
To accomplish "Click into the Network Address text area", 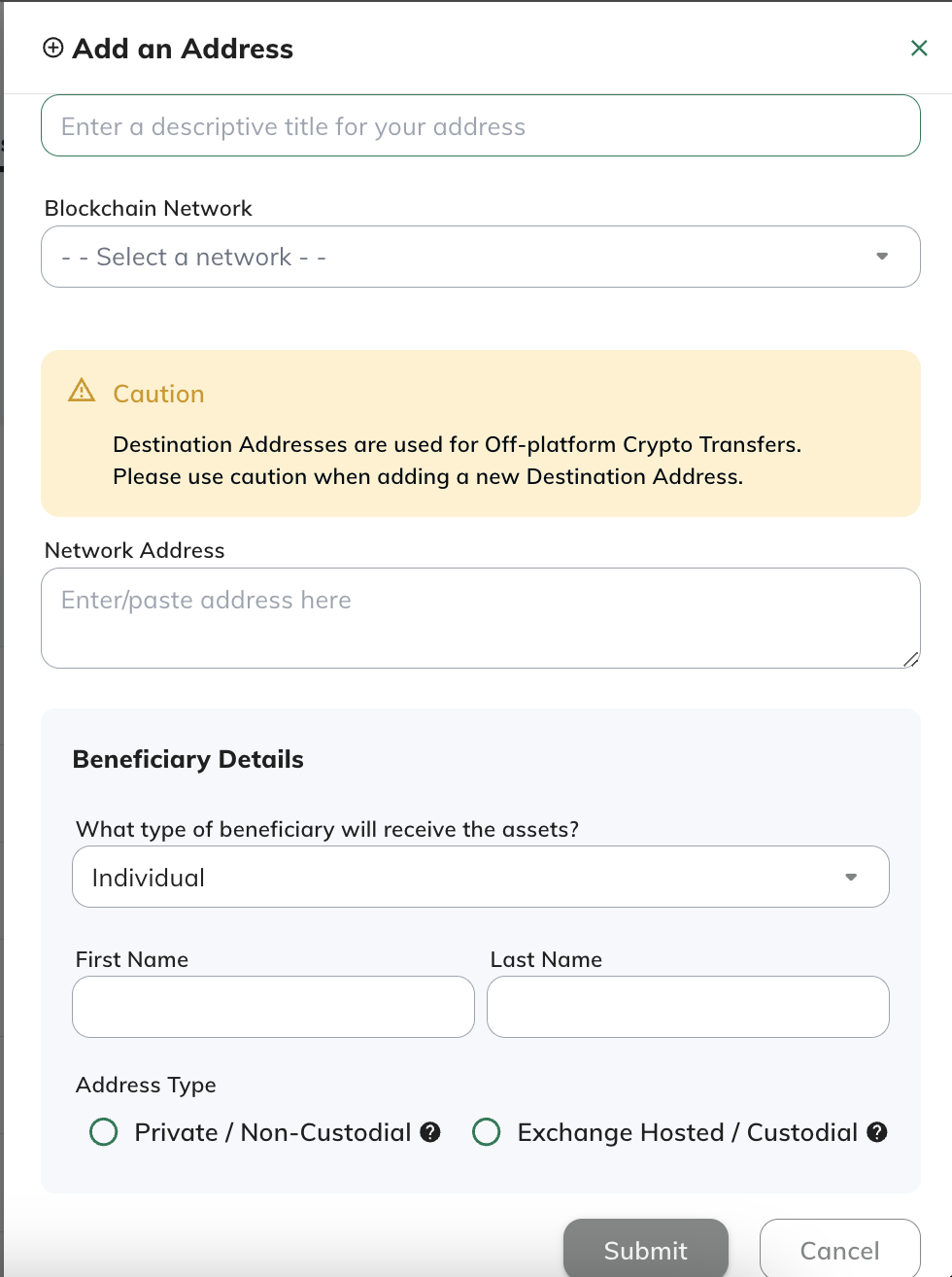I will 480,618.
